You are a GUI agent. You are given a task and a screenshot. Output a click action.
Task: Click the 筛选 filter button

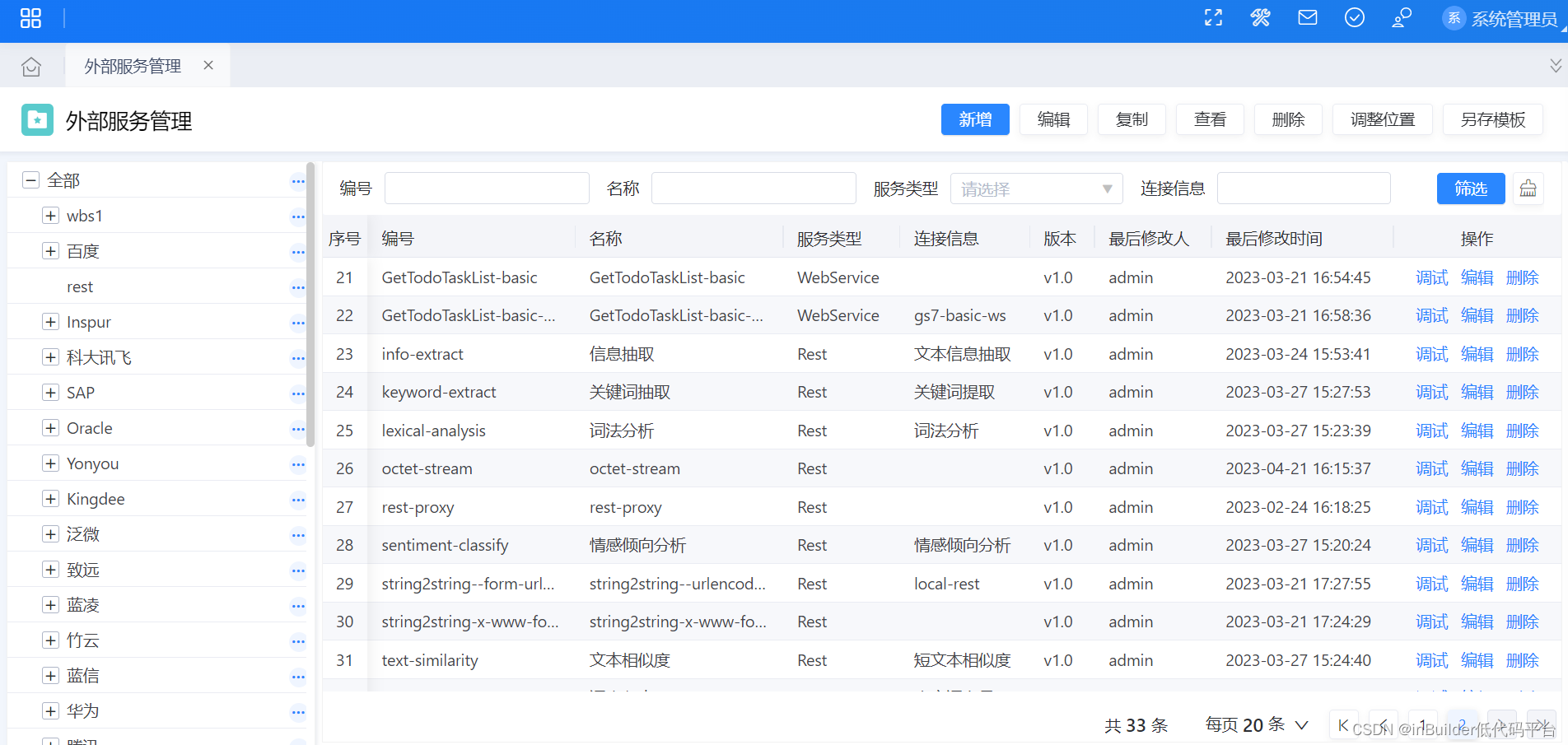(1471, 189)
